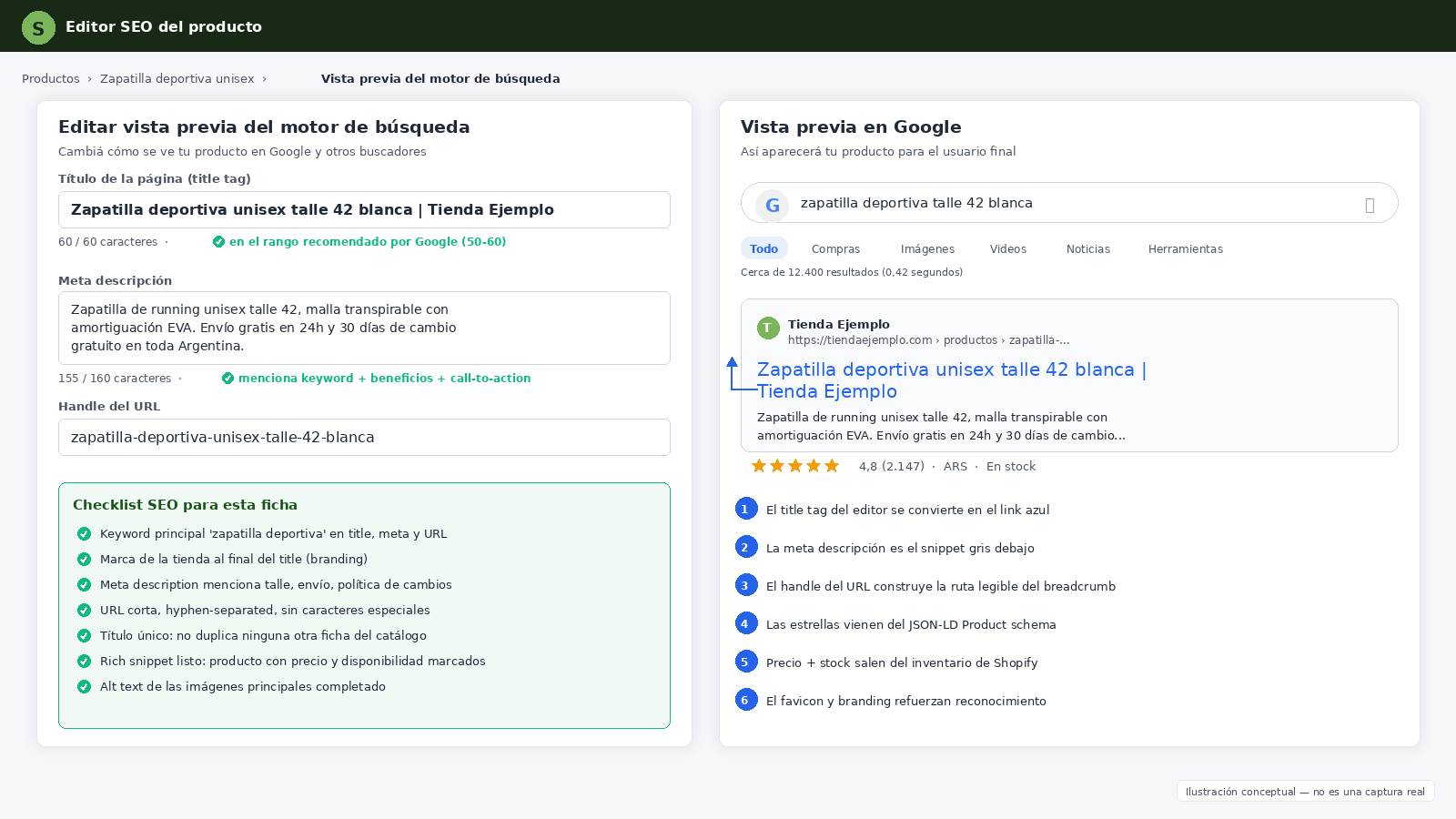
Task: Click Vista previa del motor de búsqueda breadcrumb
Action: tap(440, 79)
